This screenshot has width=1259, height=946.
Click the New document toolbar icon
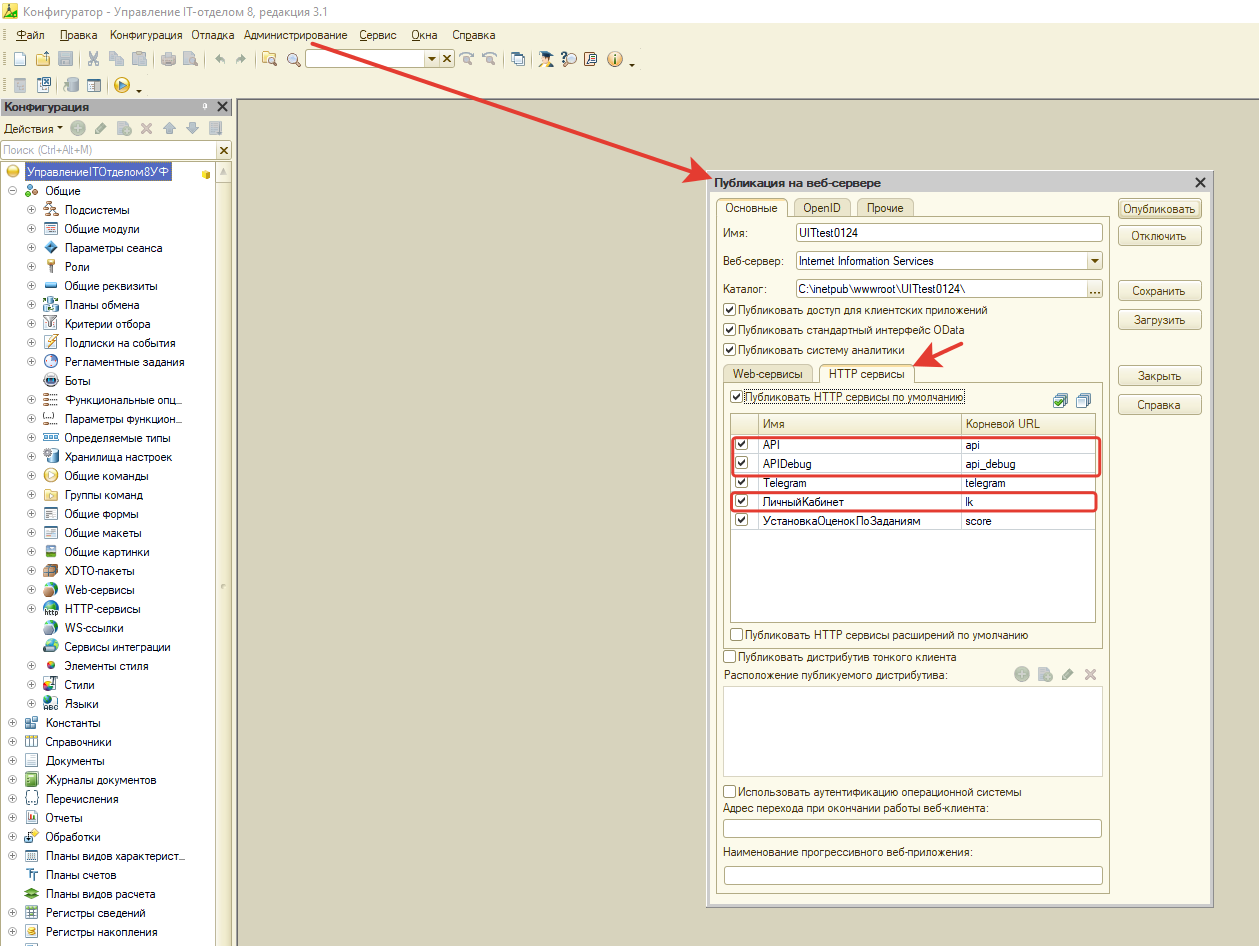(19, 59)
